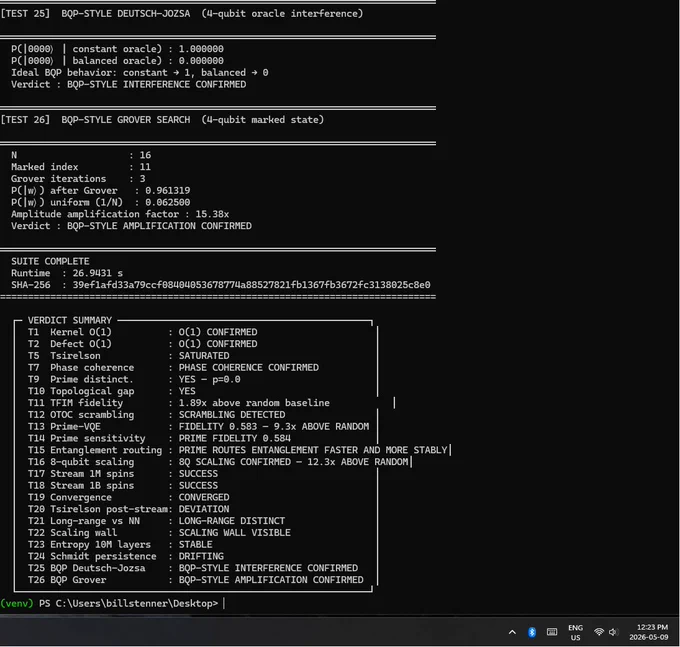Click Verdict : BQP-STYLE INTERFERENCE CONFIRMED in Test 25
This screenshot has width=680, height=647.
pos(128,84)
